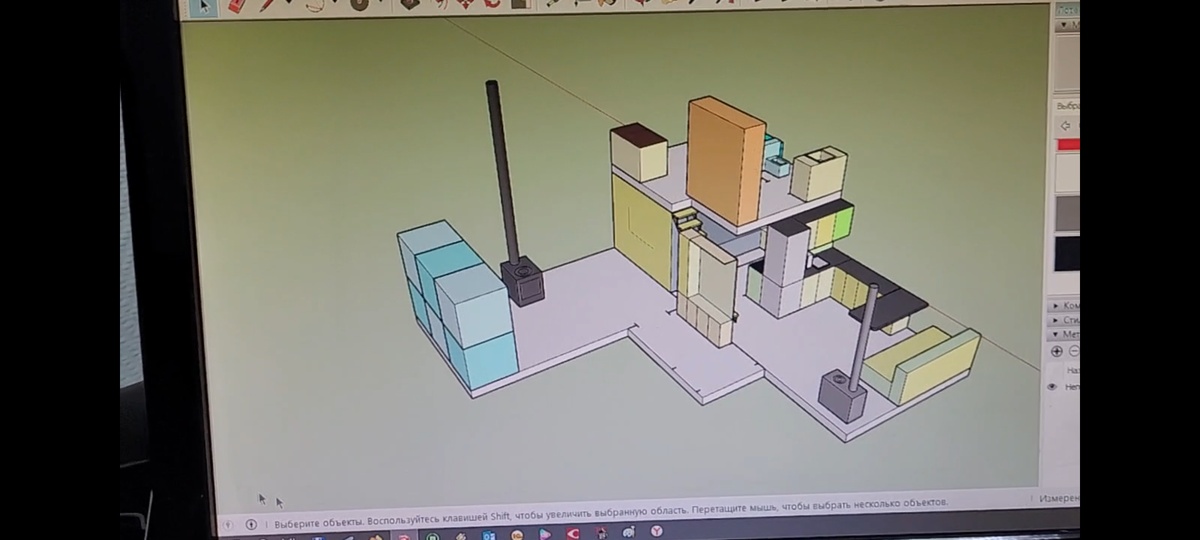Screen dimensions: 1200x540
Task: Open Yandex browser from the taskbar
Action: point(657,532)
